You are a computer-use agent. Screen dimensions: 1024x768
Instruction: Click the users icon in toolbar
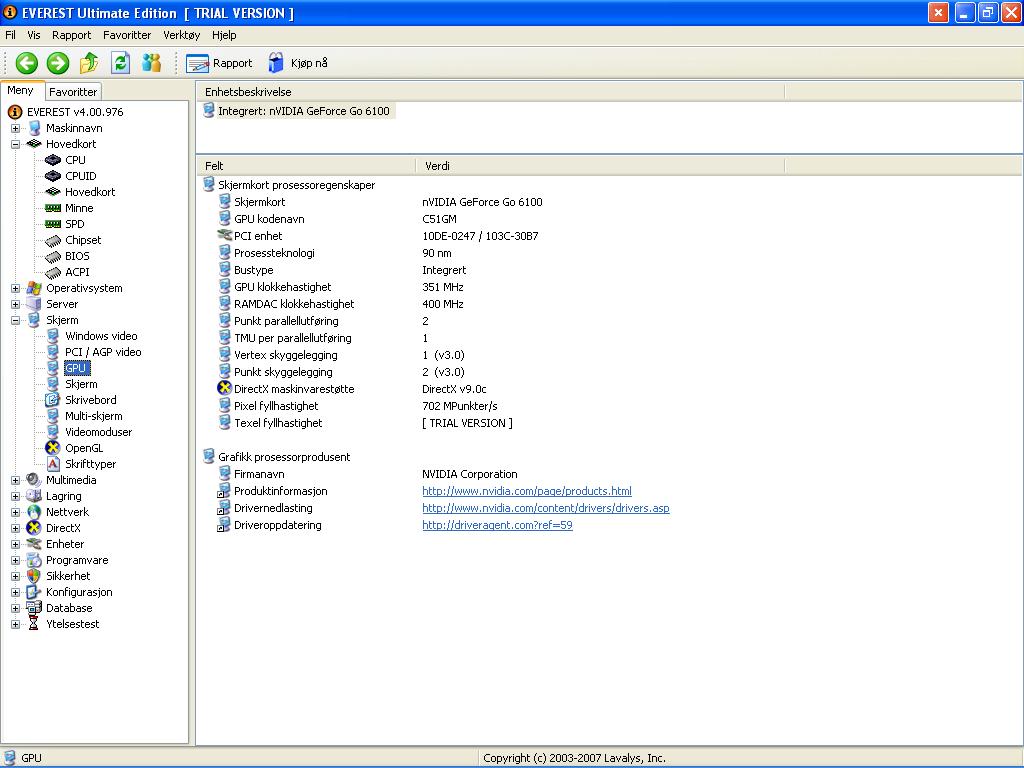pos(152,63)
